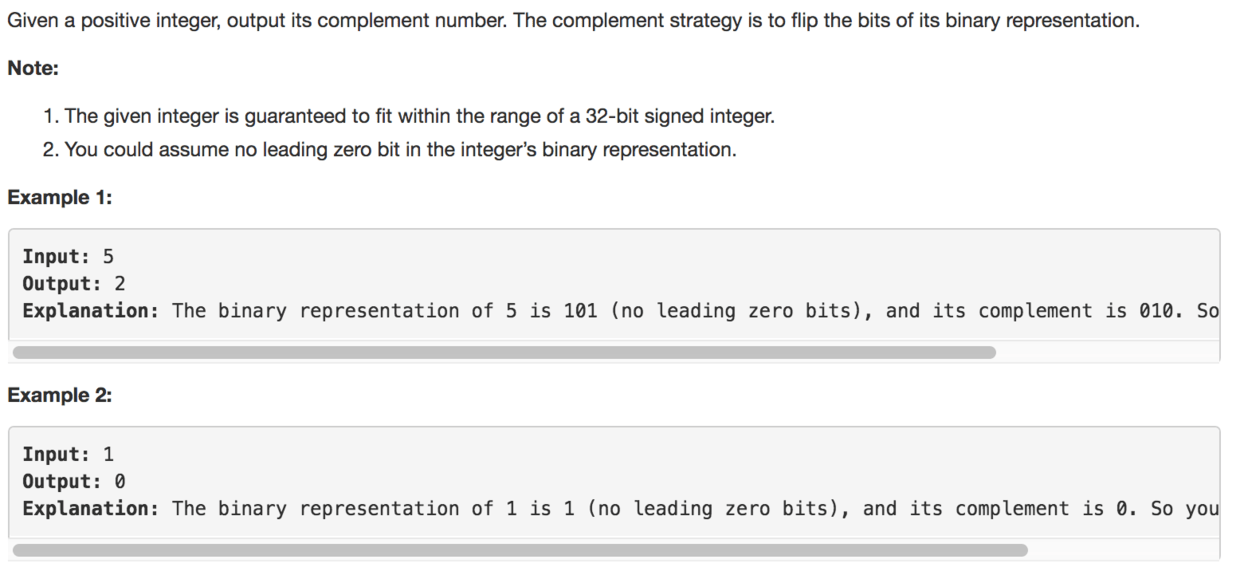Click the "Example 1:" heading
The image size is (1240, 579).
pos(60,198)
